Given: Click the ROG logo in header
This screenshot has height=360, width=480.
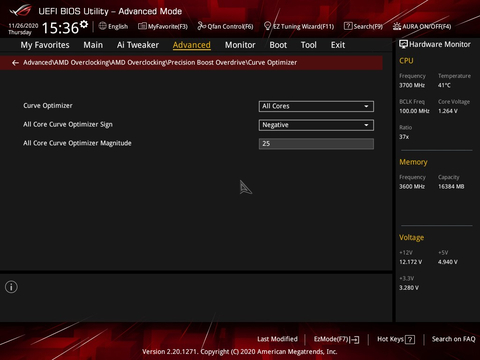Looking at the screenshot, I should (21, 11).
